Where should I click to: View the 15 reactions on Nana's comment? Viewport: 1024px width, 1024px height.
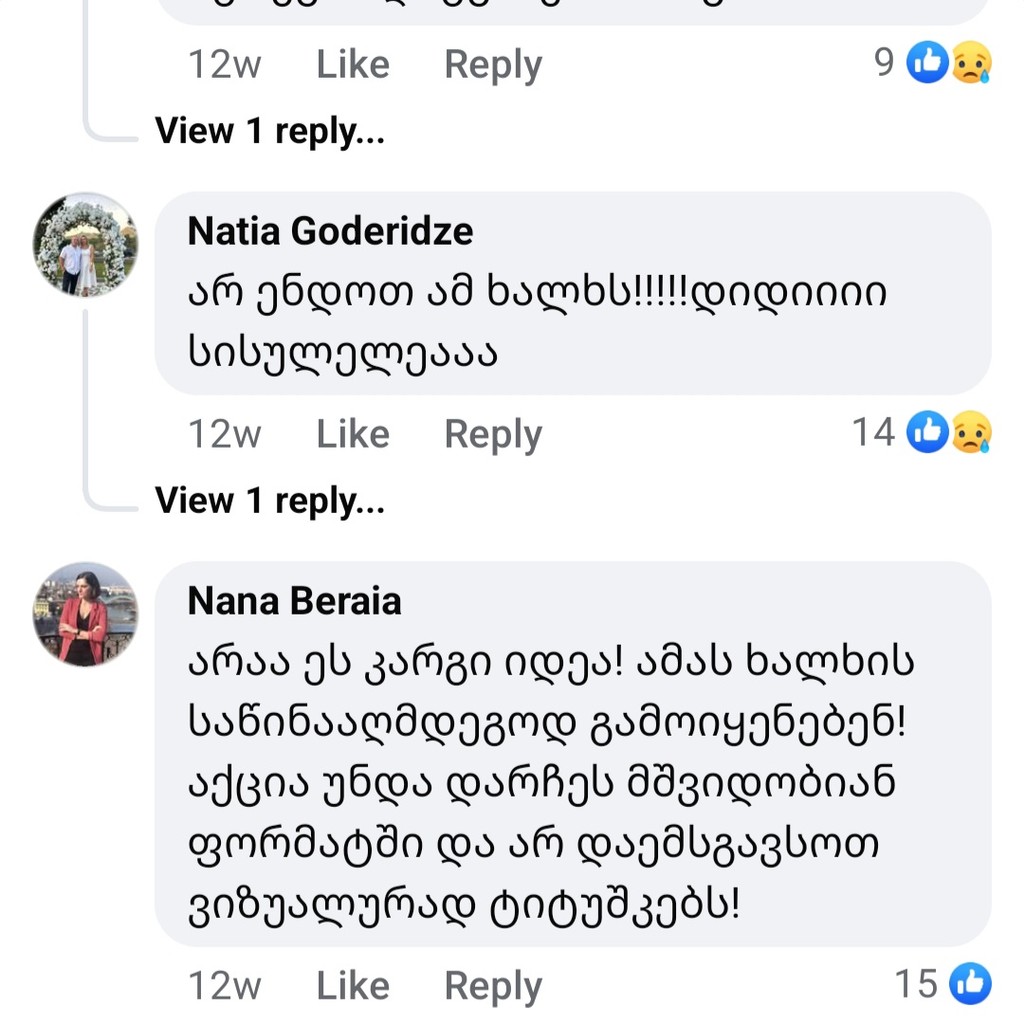[x=916, y=984]
